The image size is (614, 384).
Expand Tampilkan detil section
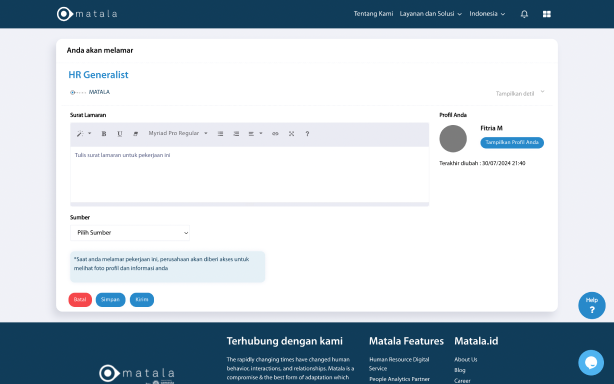[520, 94]
